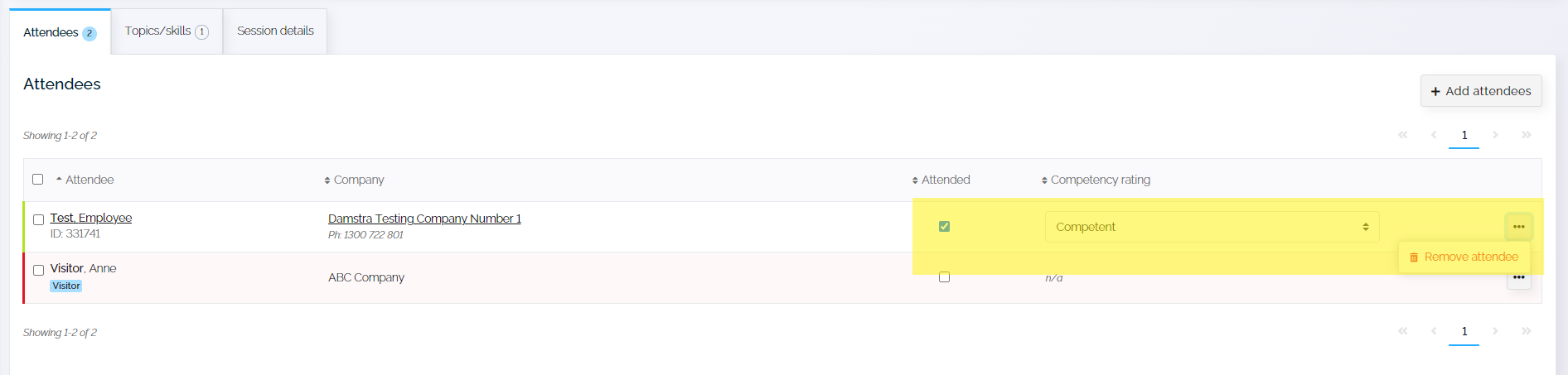
Task: Open the Competent competency rating dropdown
Action: 1212,227
